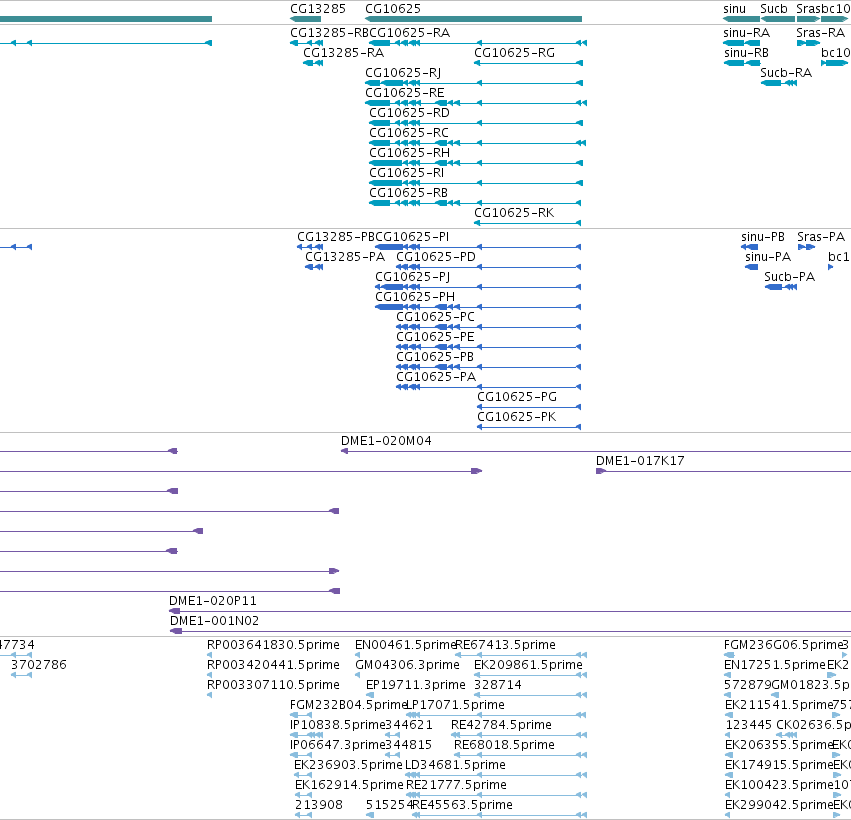Select BAC clone DME1-017K17 label
This screenshot has height=820, width=851.
(x=640, y=461)
